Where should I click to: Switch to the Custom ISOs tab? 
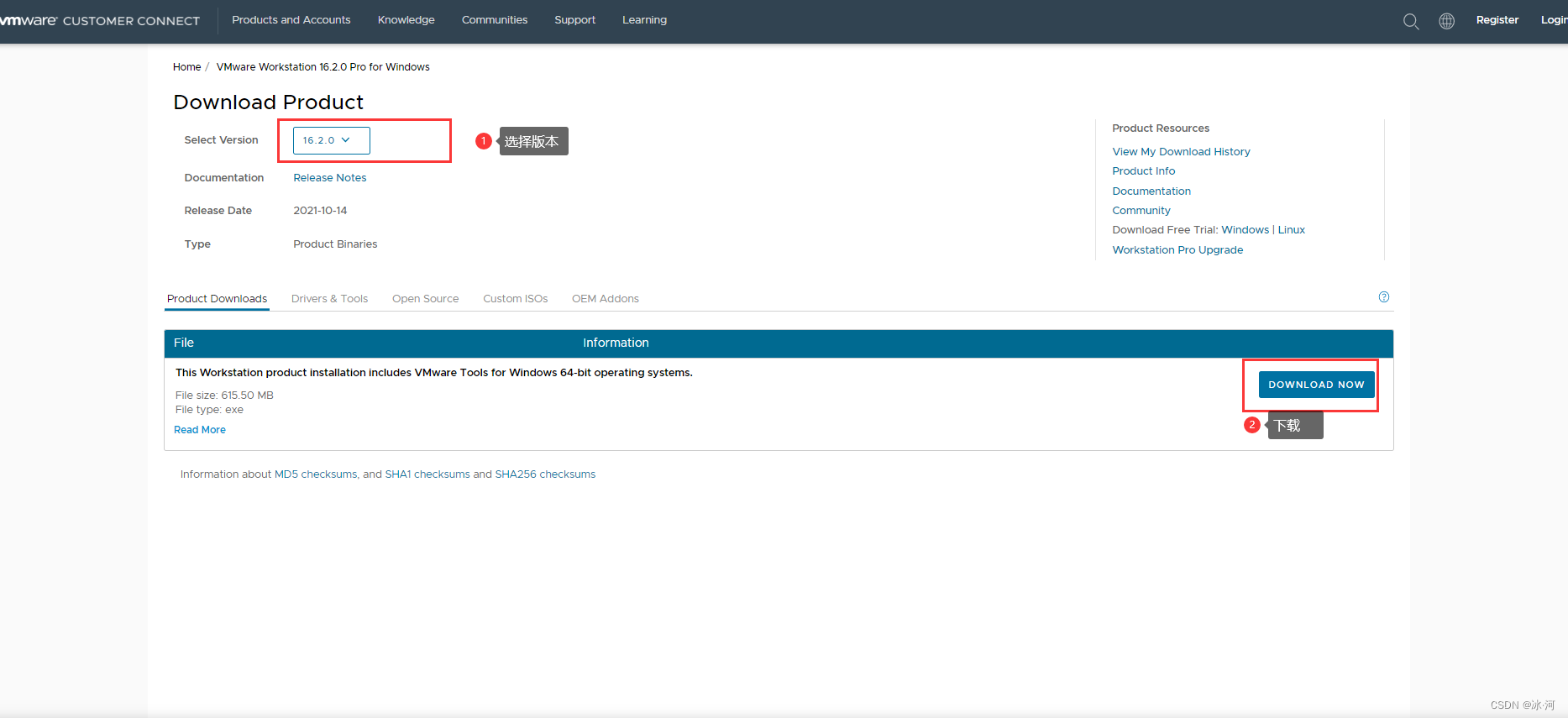tap(515, 299)
